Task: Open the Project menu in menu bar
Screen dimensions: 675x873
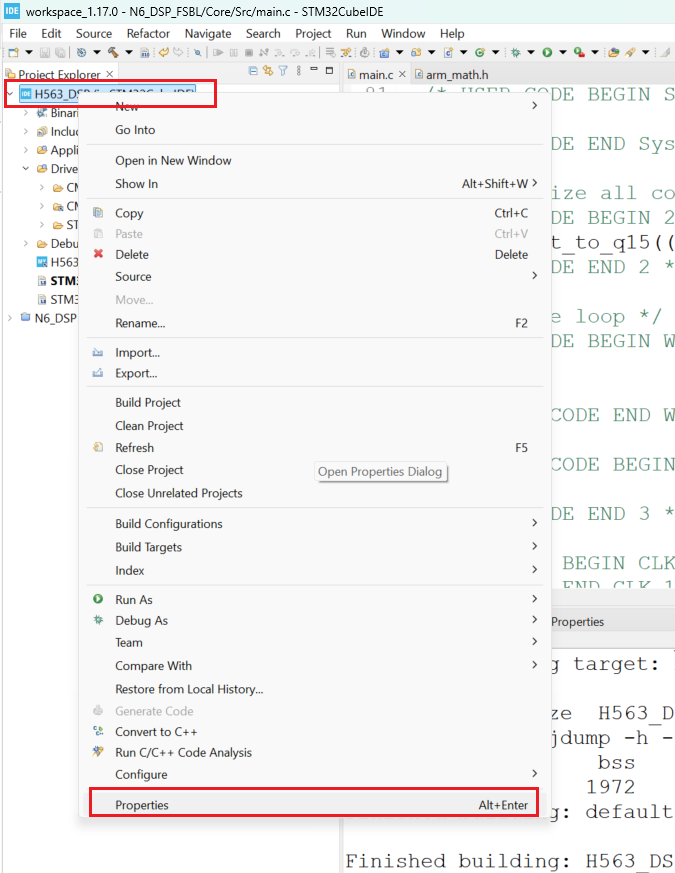Action: (x=313, y=33)
